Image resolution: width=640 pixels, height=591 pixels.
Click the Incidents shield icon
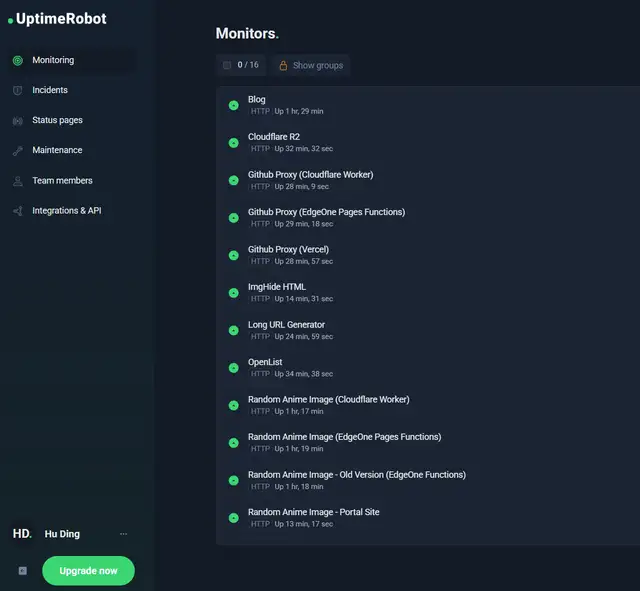17,90
